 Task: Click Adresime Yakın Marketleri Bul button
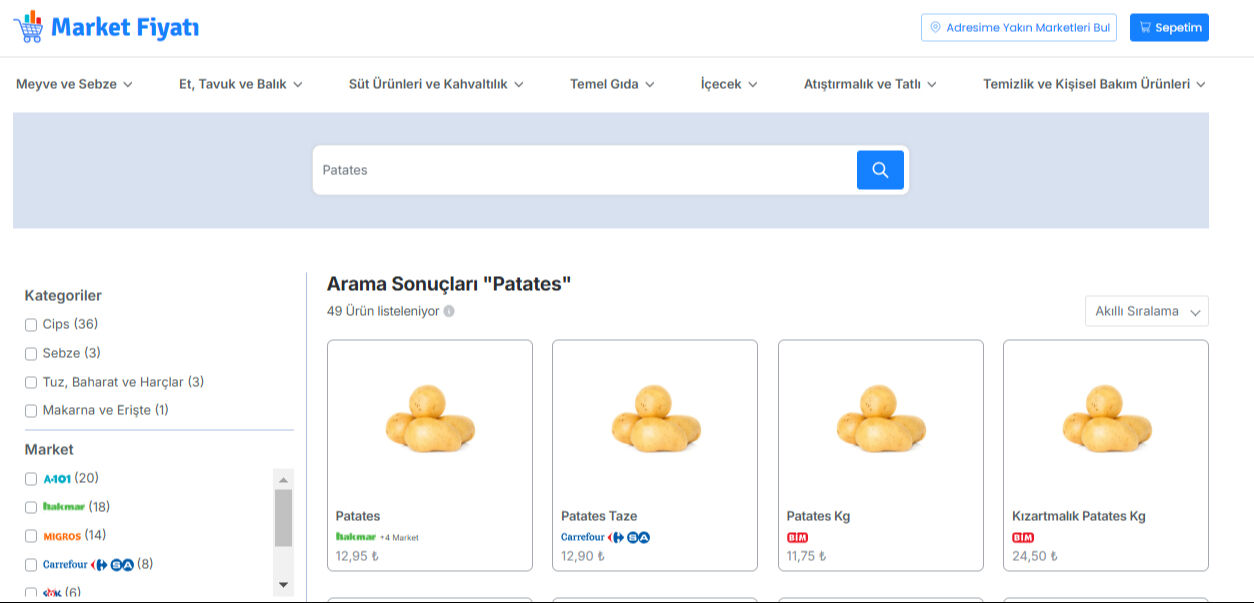(1018, 27)
